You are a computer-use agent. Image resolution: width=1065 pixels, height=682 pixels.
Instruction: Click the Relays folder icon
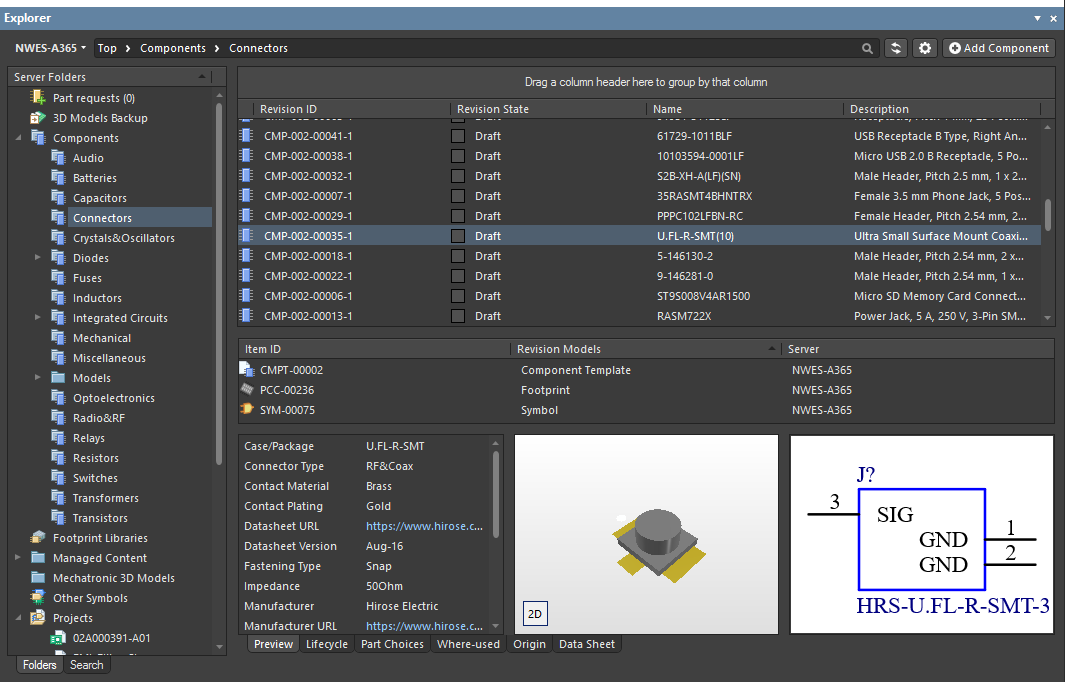pyautogui.click(x=58, y=437)
